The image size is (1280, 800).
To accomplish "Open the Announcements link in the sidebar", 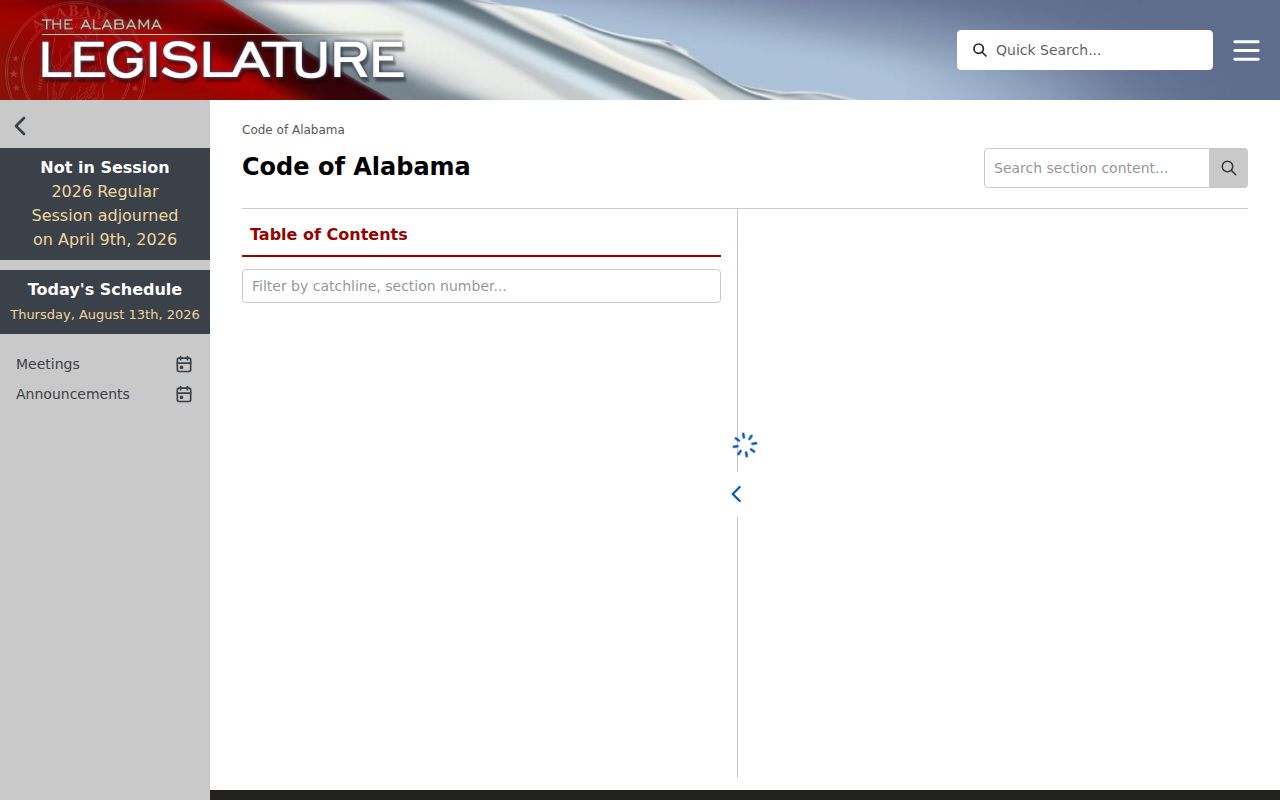I will (x=73, y=394).
